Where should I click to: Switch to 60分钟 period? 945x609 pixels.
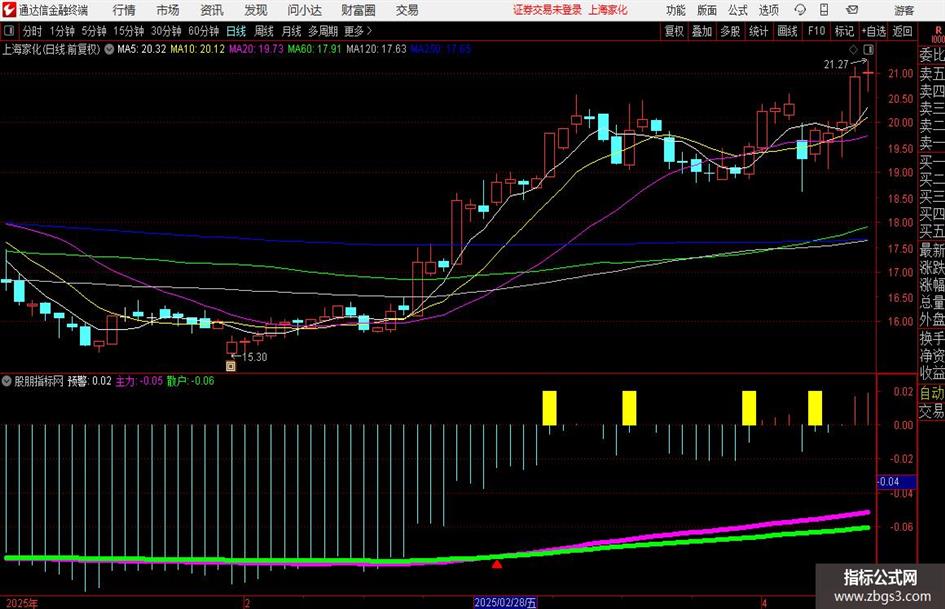pos(204,31)
